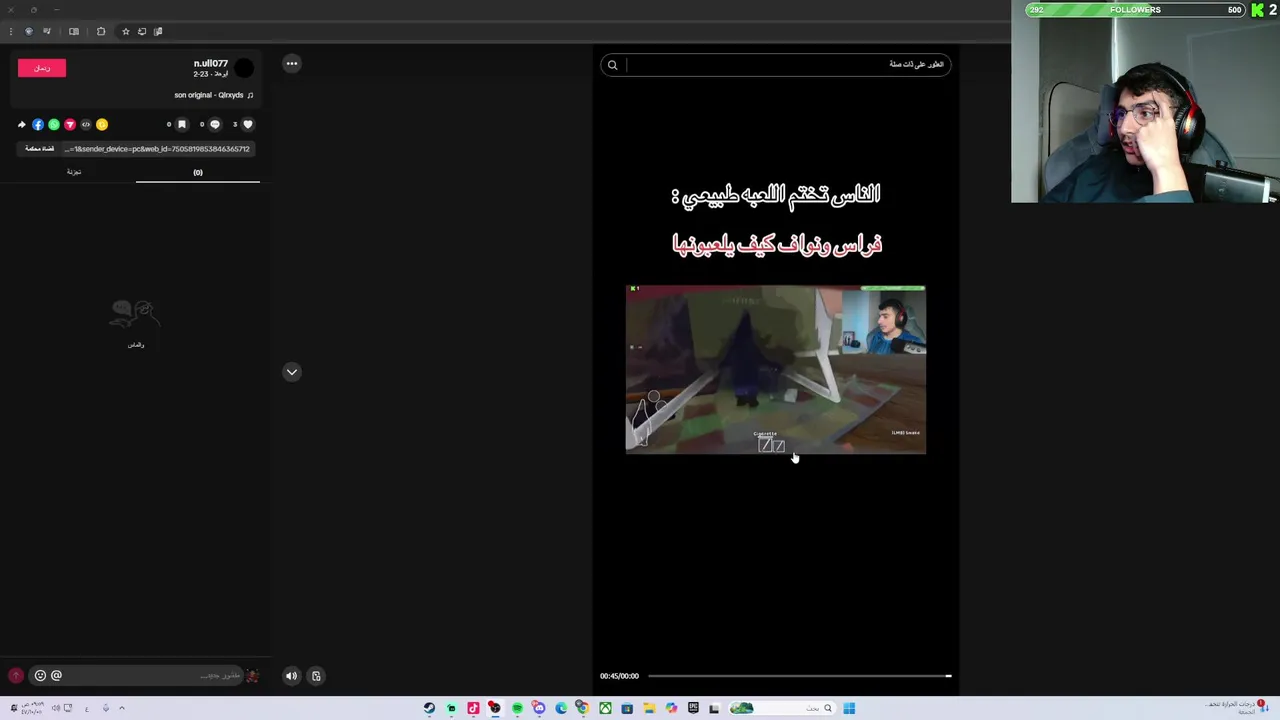Image resolution: width=1280 pixels, height=720 pixels.
Task: Click the yellow coin share icon
Action: (102, 125)
